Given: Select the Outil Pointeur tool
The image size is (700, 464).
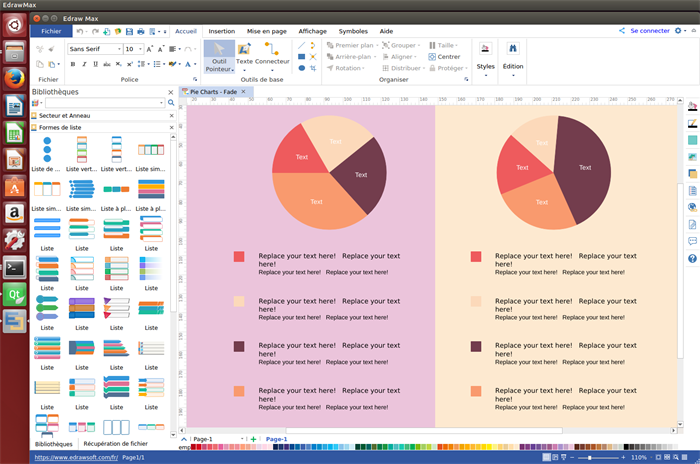Looking at the screenshot, I should (x=219, y=57).
